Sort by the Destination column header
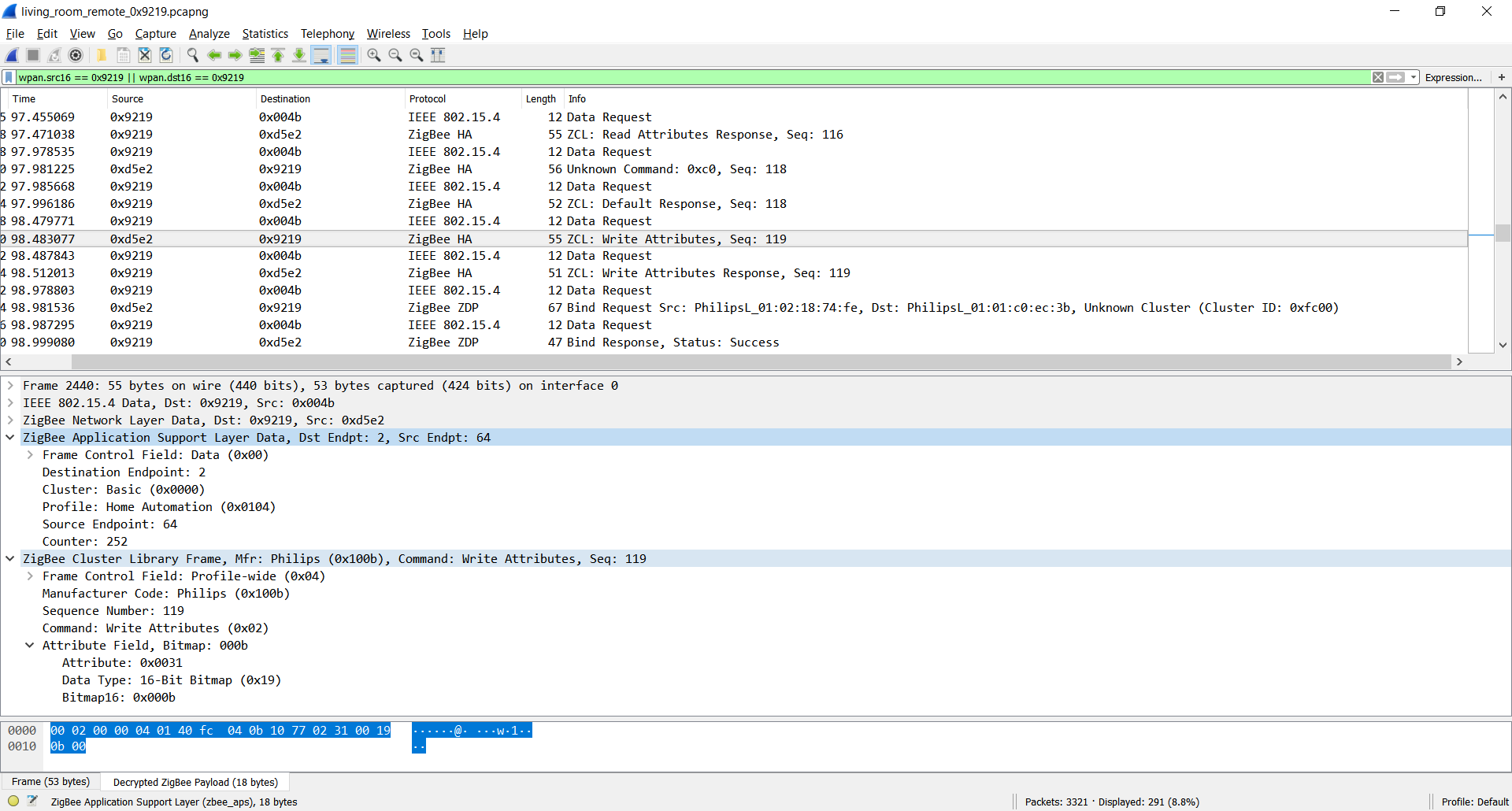Screen dimensions: 1512x811 [x=330, y=98]
